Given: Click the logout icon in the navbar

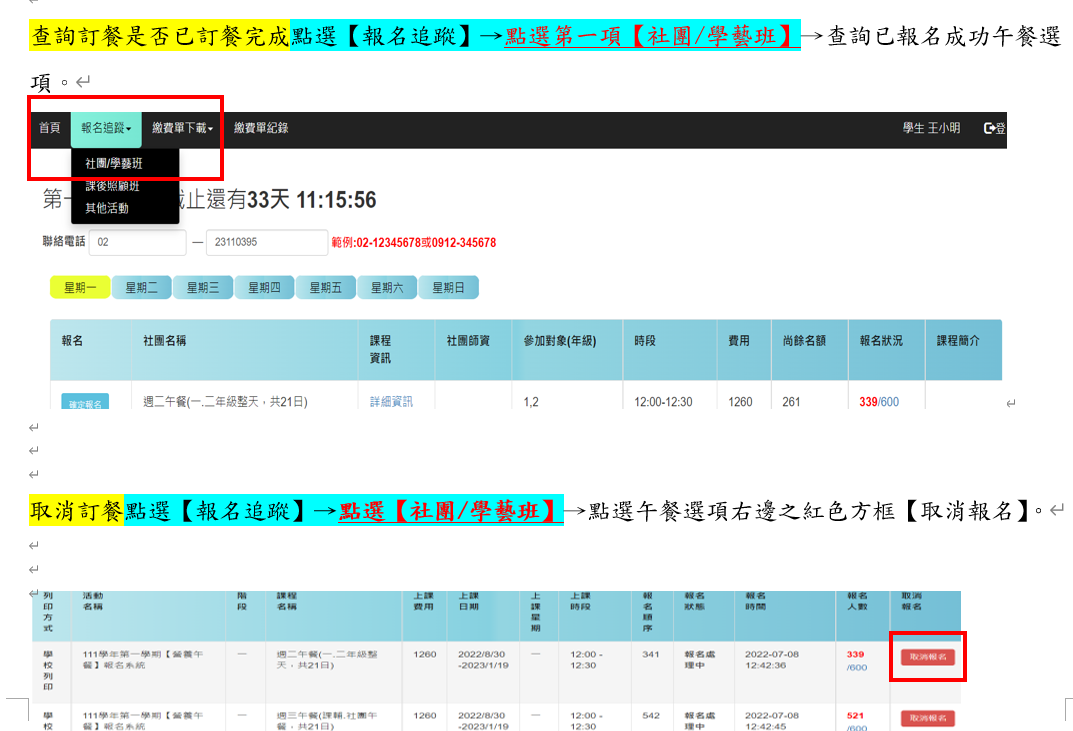Looking at the screenshot, I should [992, 128].
